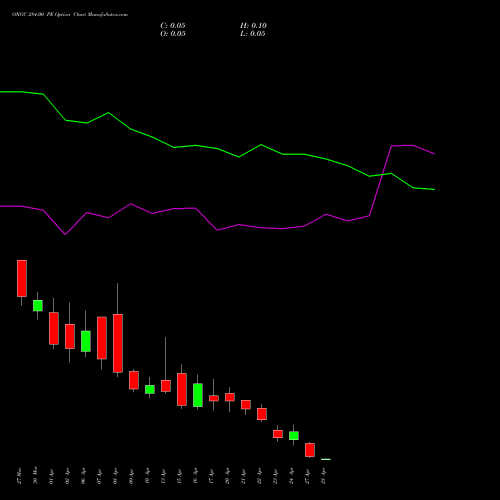Click the close value "C: 0.05"
Screen dimensions: 500x500
[x=173, y=26]
